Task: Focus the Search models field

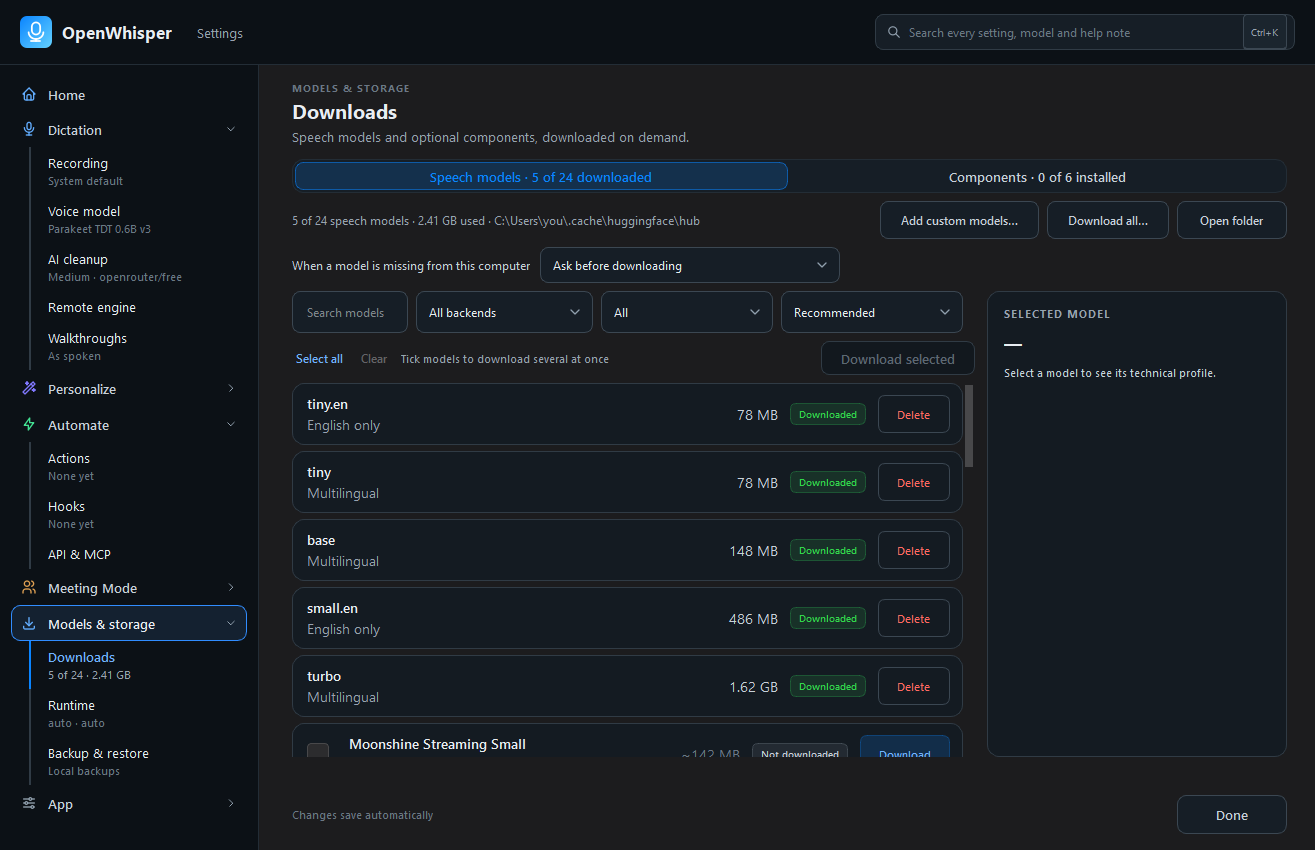Action: [x=350, y=312]
